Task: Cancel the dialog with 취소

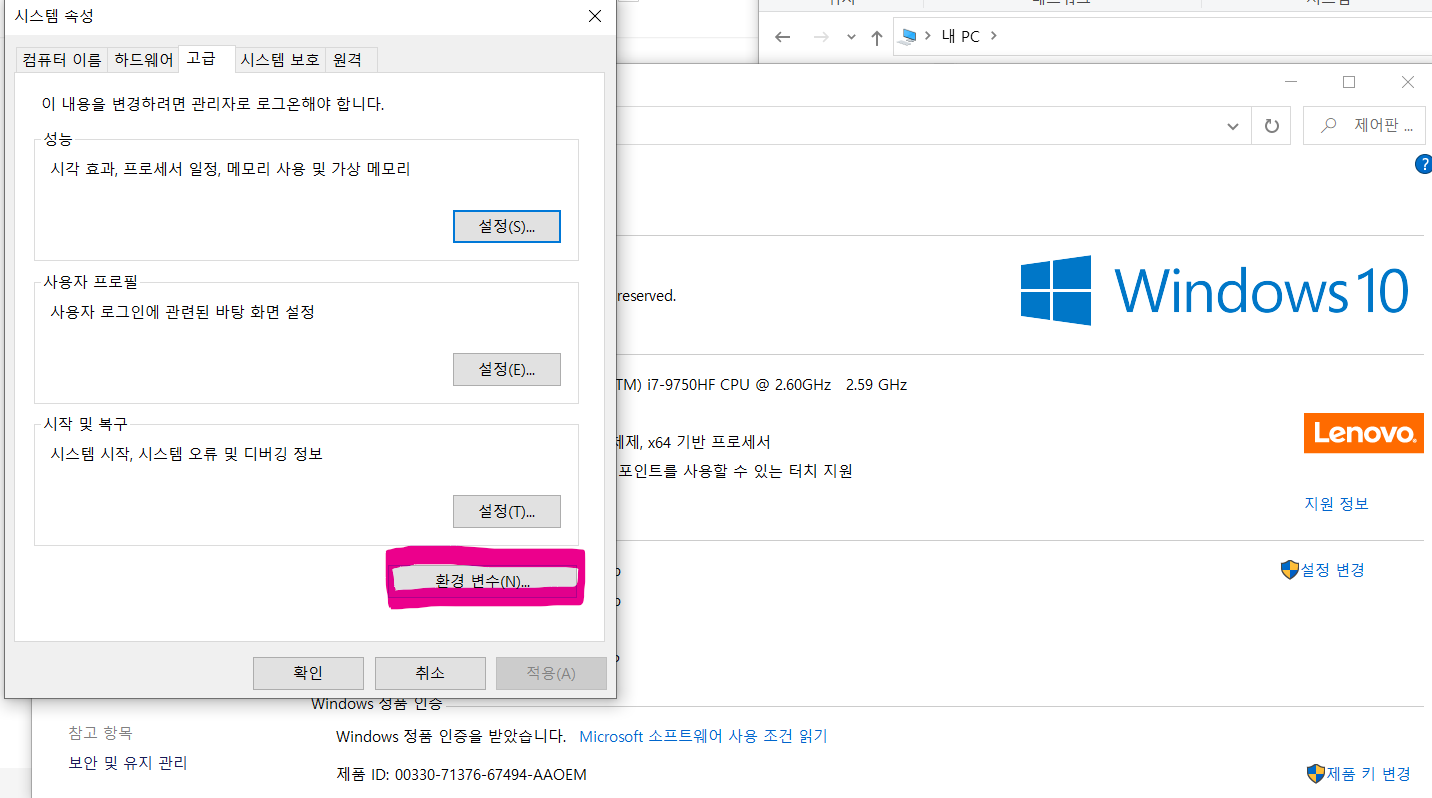Action: pyautogui.click(x=430, y=673)
